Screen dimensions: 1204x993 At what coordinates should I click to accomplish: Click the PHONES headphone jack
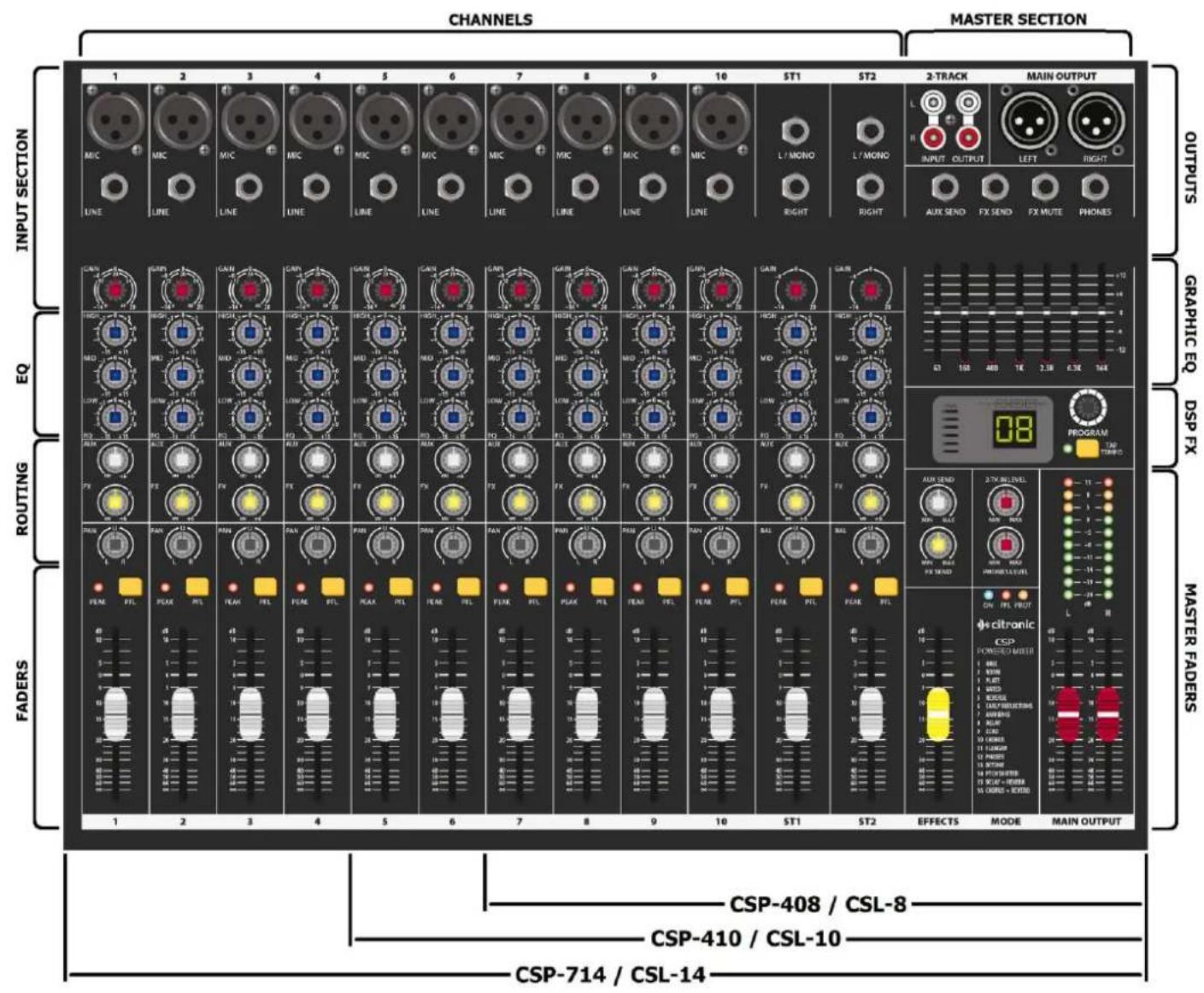(x=1095, y=187)
